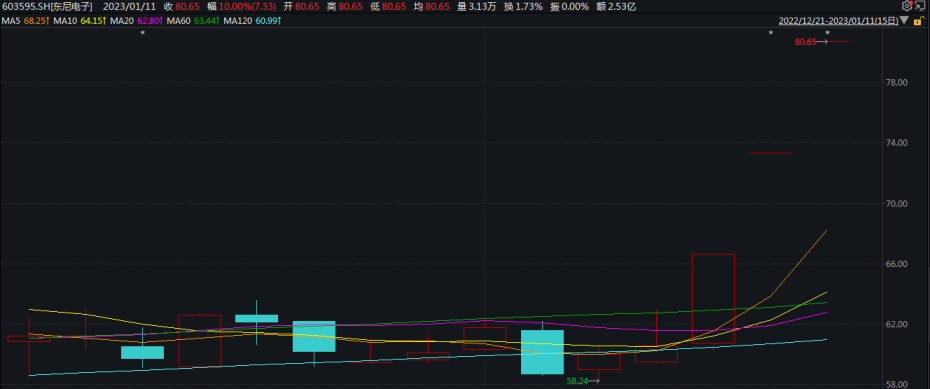
Task: Click the large red hollow candle rising to 66.6
Action: click(714, 298)
